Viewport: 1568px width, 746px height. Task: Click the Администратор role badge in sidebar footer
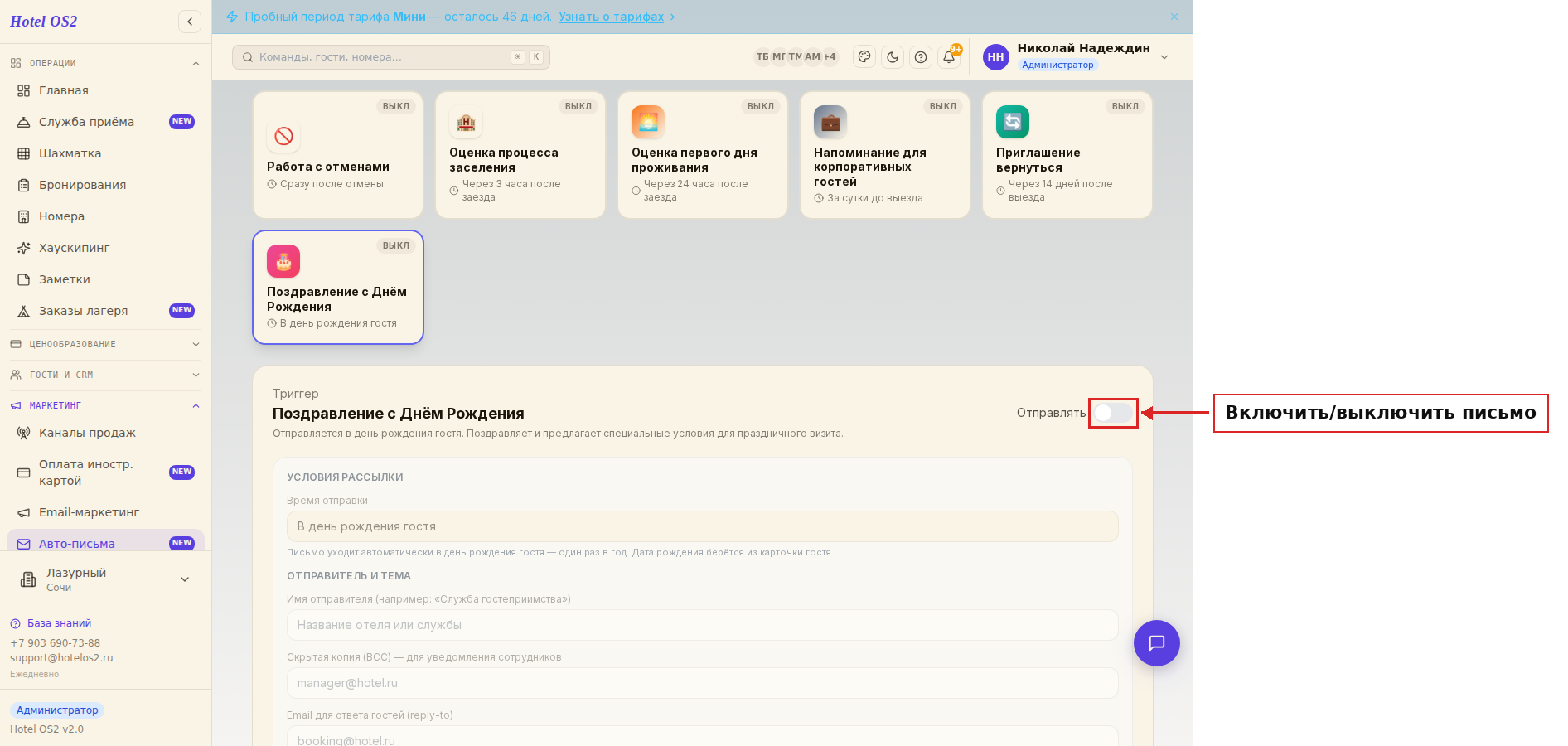click(x=57, y=710)
